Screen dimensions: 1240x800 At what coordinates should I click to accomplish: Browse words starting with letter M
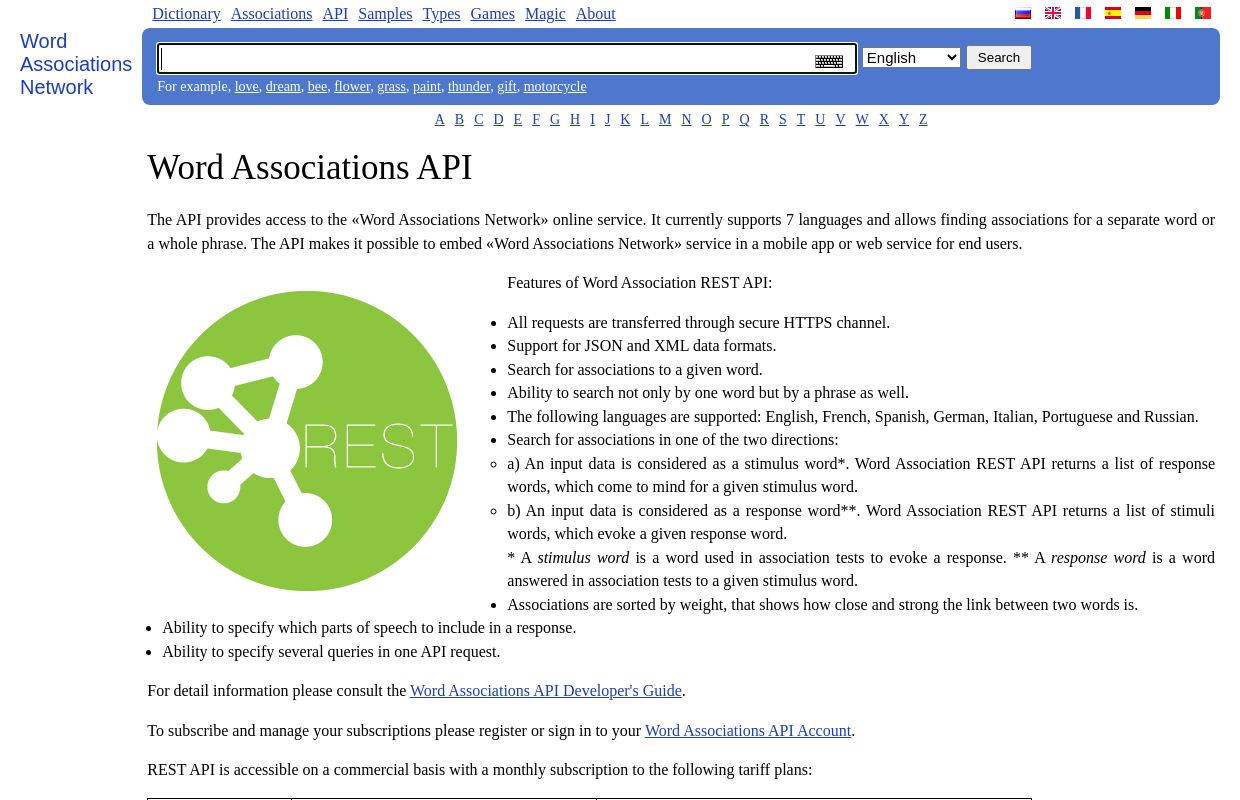pos(665,120)
